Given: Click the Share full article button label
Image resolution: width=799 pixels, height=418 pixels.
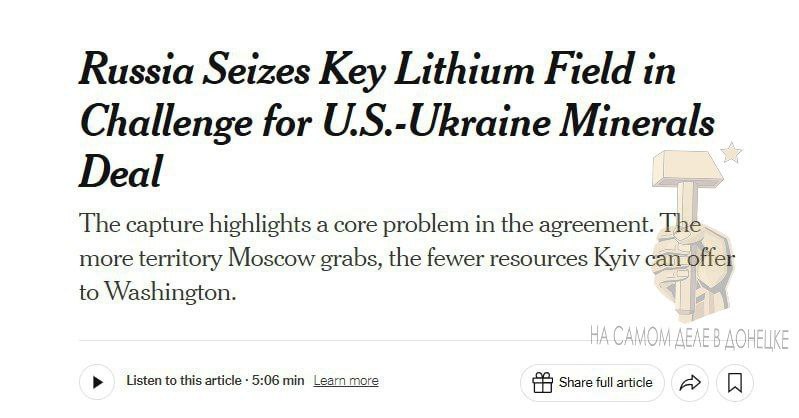Looking at the screenshot, I should (x=605, y=382).
